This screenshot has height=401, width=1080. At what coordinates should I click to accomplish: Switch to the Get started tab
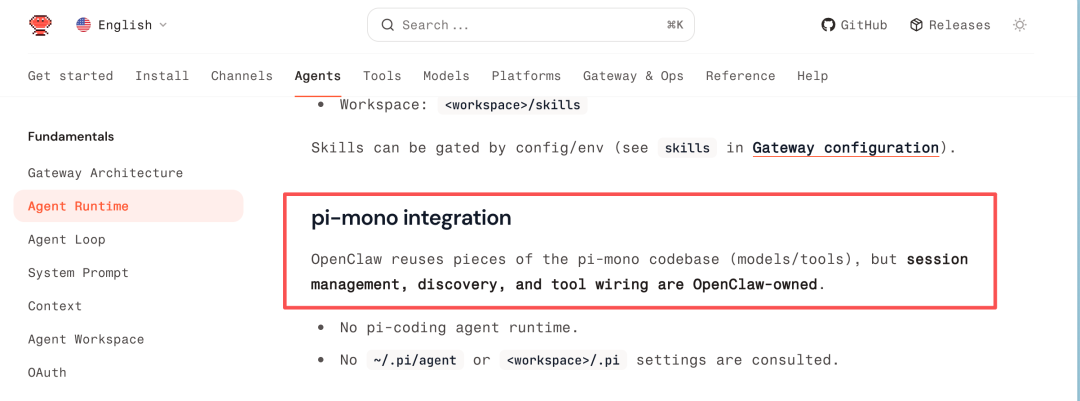70,76
